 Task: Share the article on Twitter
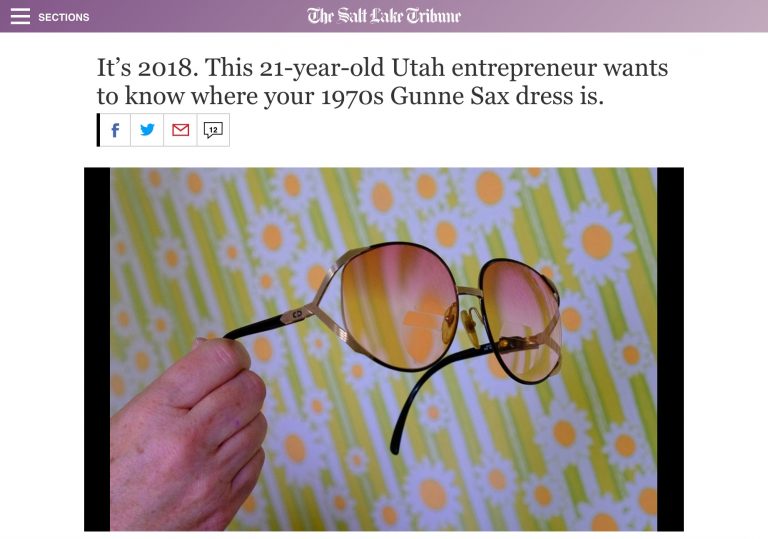click(x=147, y=130)
